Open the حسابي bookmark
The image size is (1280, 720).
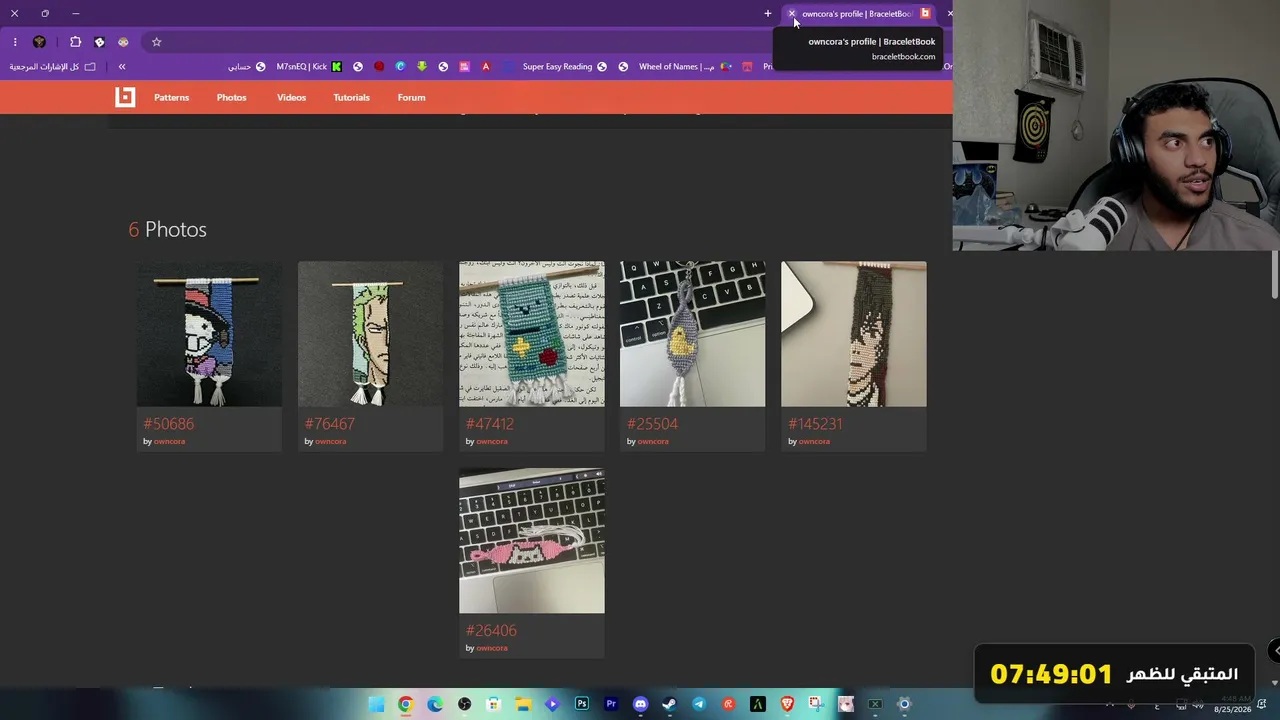tap(247, 67)
